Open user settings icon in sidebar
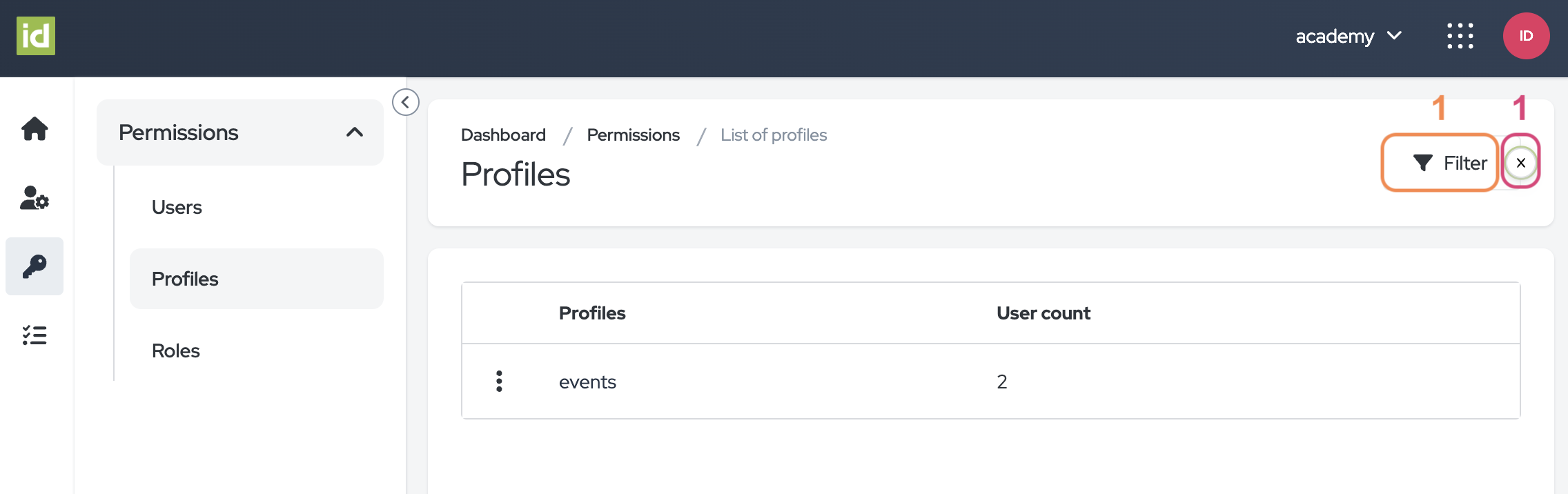1568x494 pixels. (x=35, y=198)
